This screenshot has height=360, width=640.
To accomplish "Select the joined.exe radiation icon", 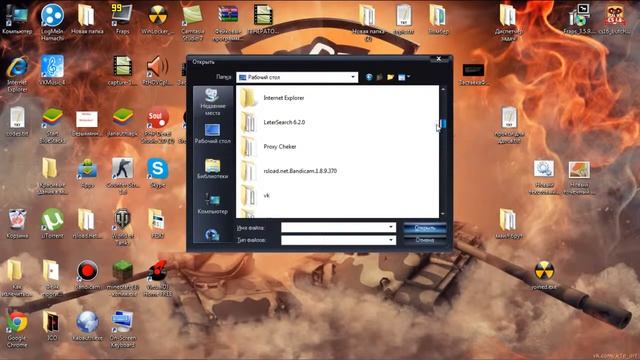I will pyautogui.click(x=544, y=274).
